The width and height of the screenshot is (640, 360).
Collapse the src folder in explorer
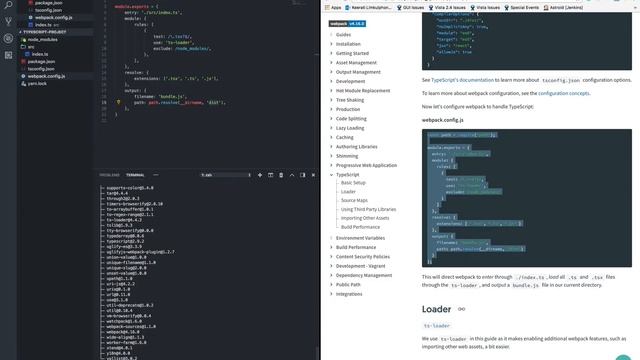pyautogui.click(x=31, y=47)
